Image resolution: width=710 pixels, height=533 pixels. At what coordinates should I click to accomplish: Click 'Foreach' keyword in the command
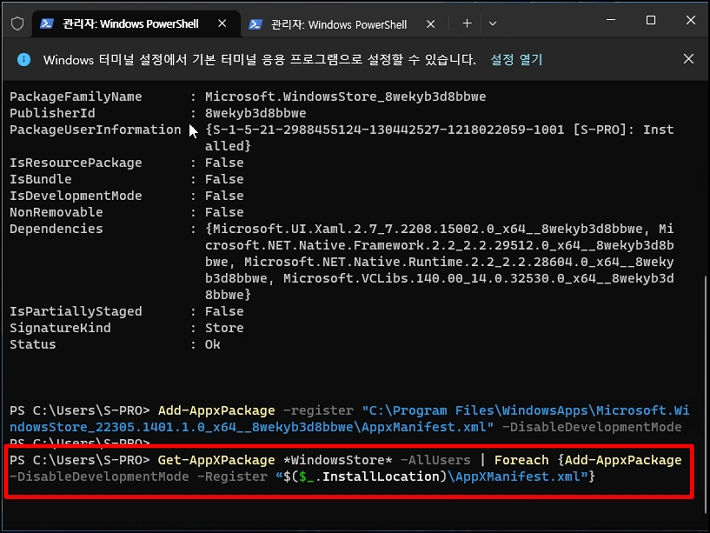click(521, 460)
